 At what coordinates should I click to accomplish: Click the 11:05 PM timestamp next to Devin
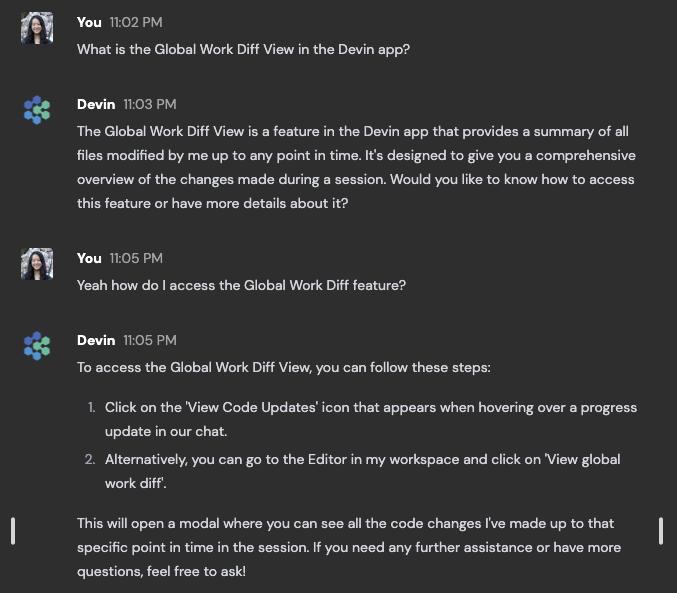[150, 340]
